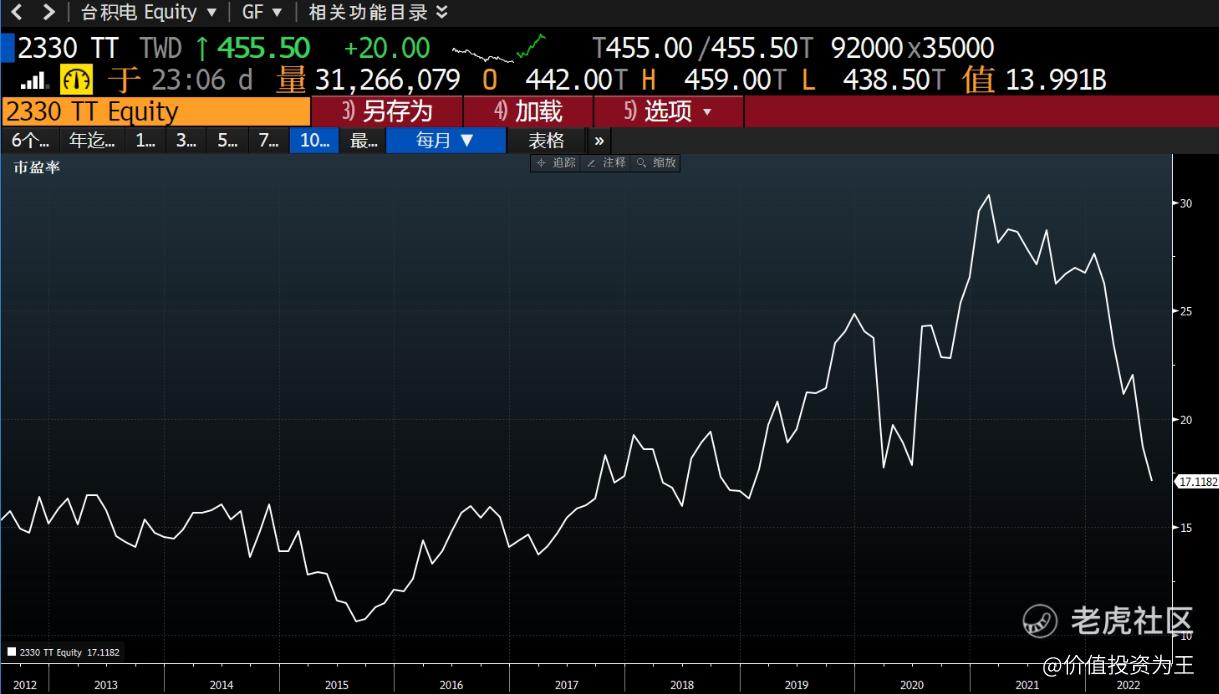The width and height of the screenshot is (1219, 694).
Task: Click the 表格 table button
Action: 546,141
